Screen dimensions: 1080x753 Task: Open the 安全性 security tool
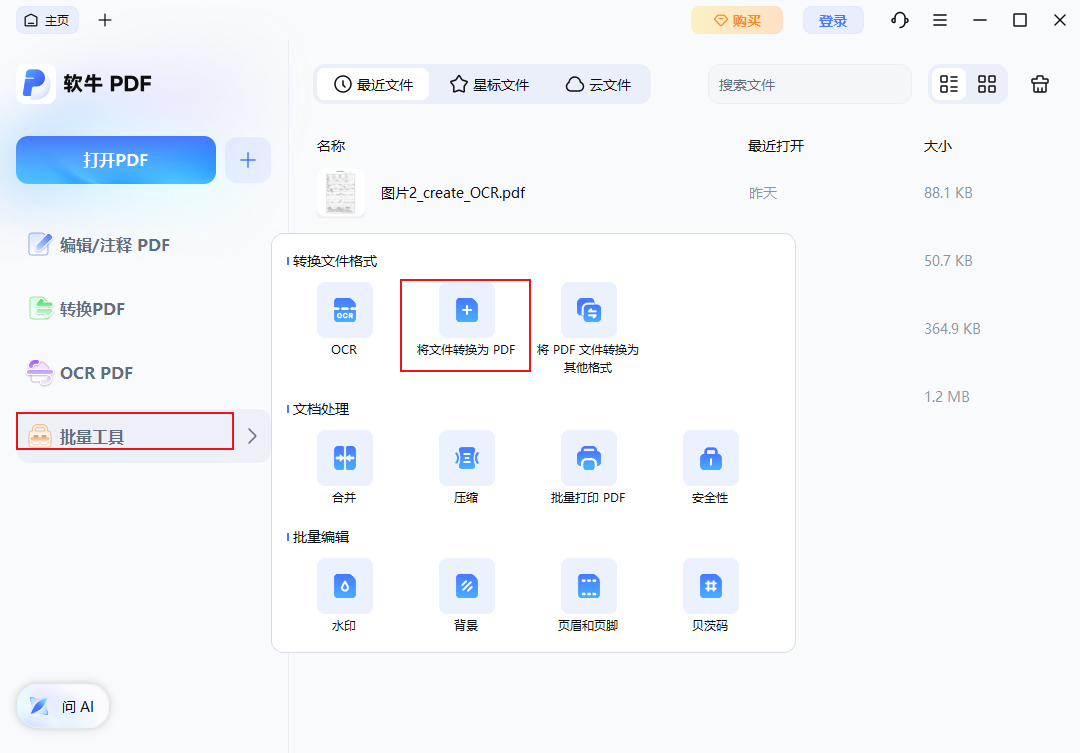(x=710, y=458)
